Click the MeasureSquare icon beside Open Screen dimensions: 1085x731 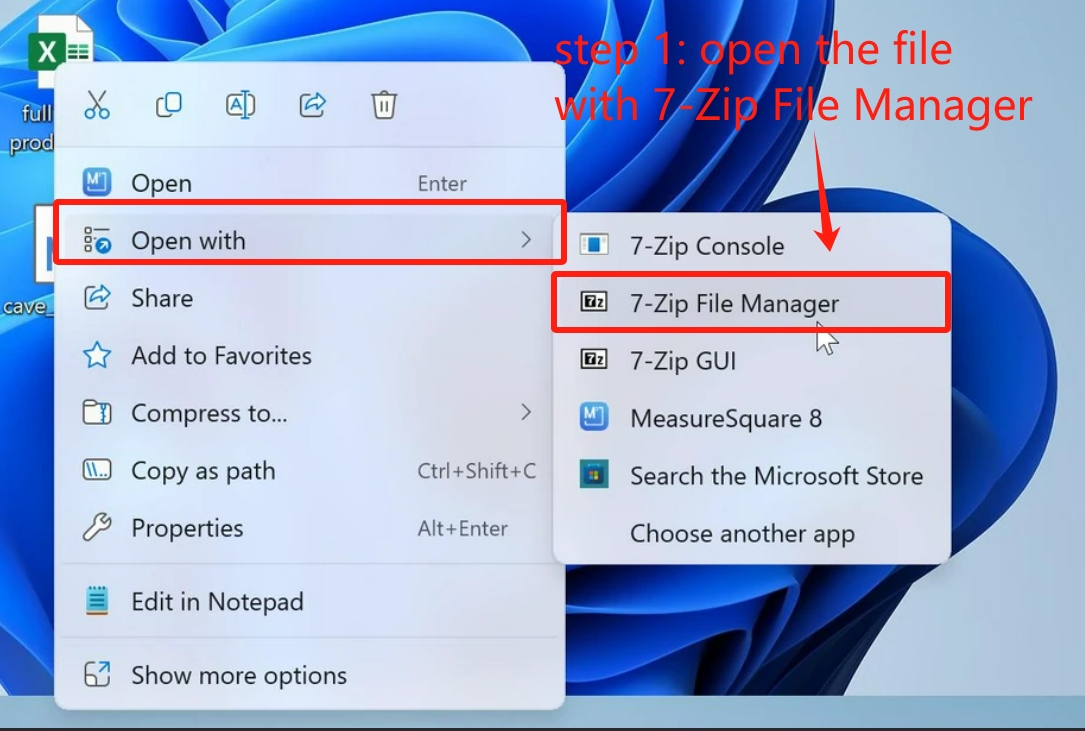tap(97, 182)
